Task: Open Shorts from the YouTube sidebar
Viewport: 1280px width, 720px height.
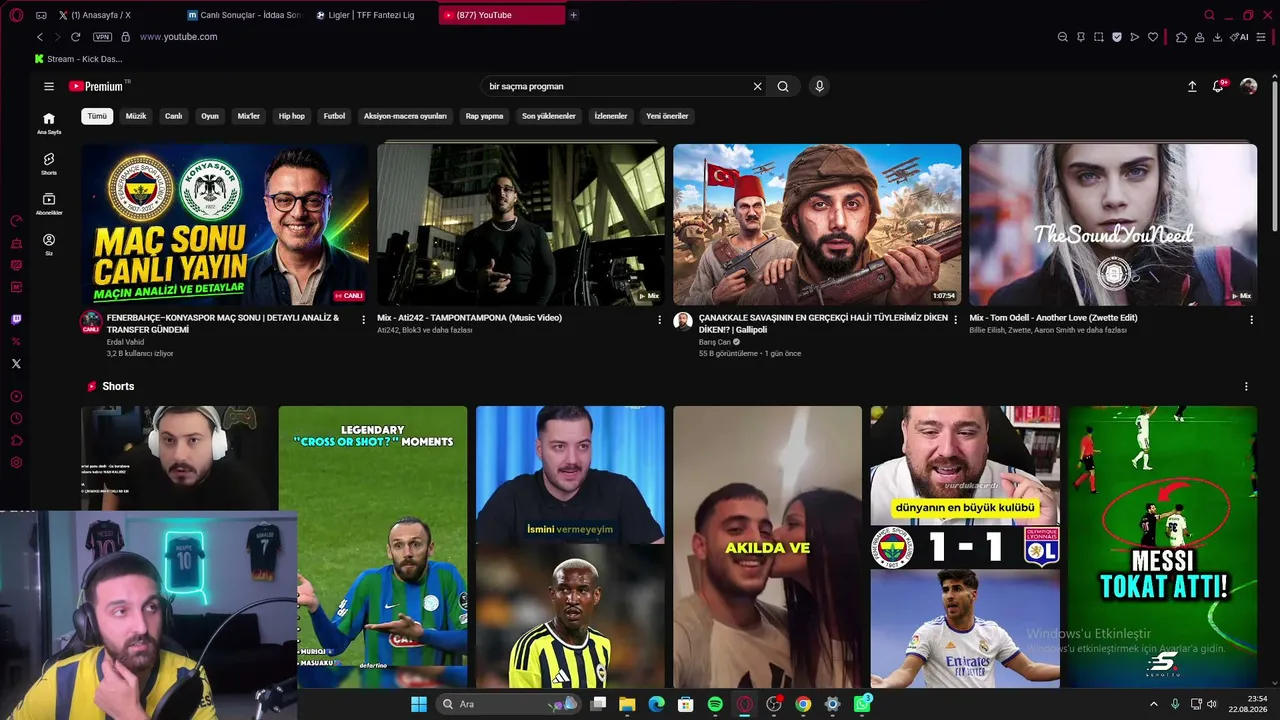Action: pos(49,163)
